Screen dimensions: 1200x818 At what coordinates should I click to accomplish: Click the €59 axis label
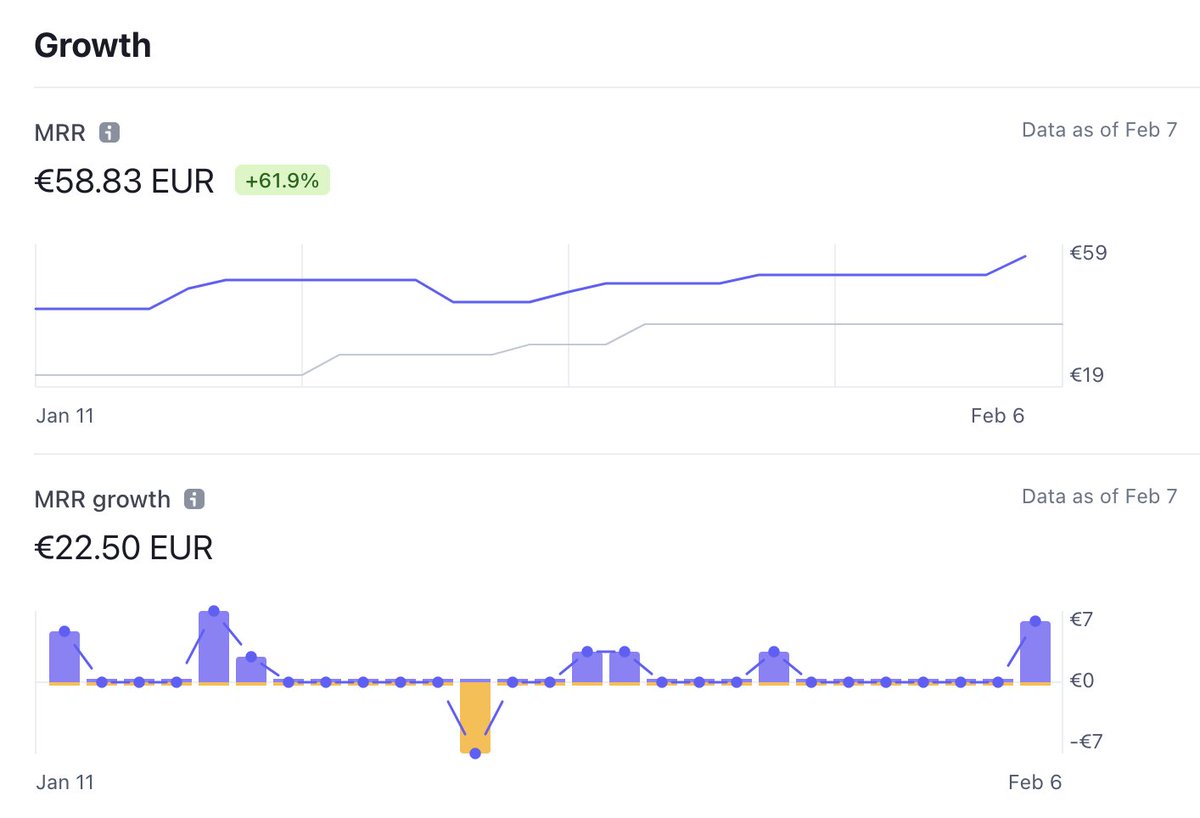point(1088,253)
